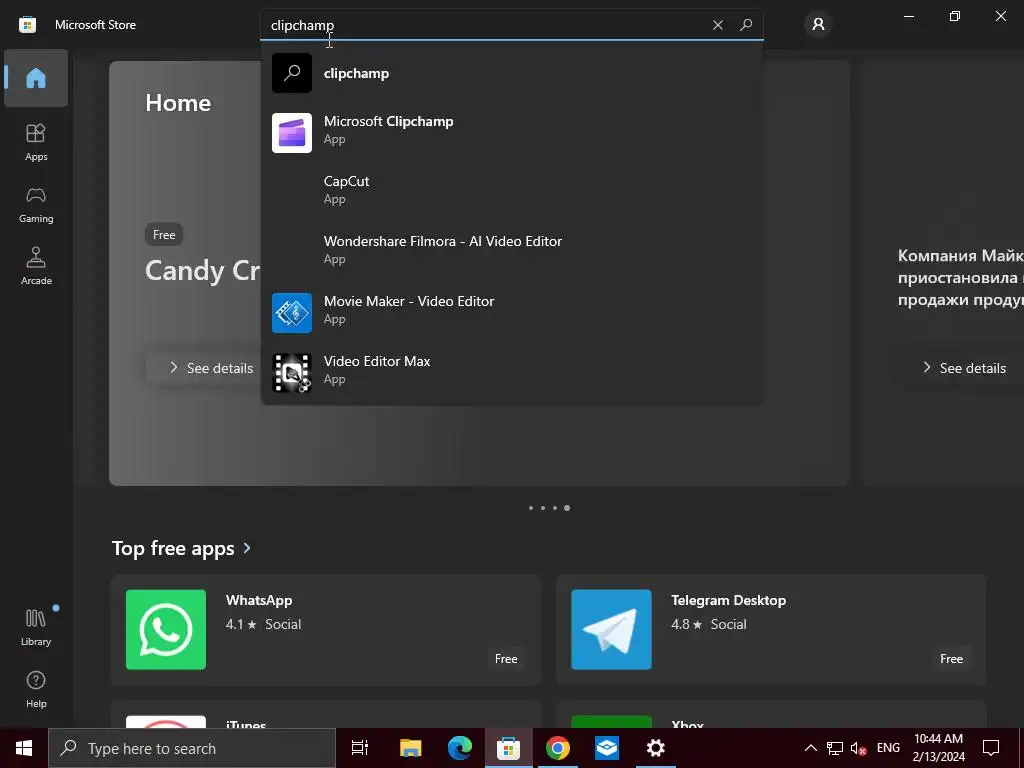Open Microsoft Edge from taskbar
Screen dimensions: 1024x768
[x=460, y=748]
